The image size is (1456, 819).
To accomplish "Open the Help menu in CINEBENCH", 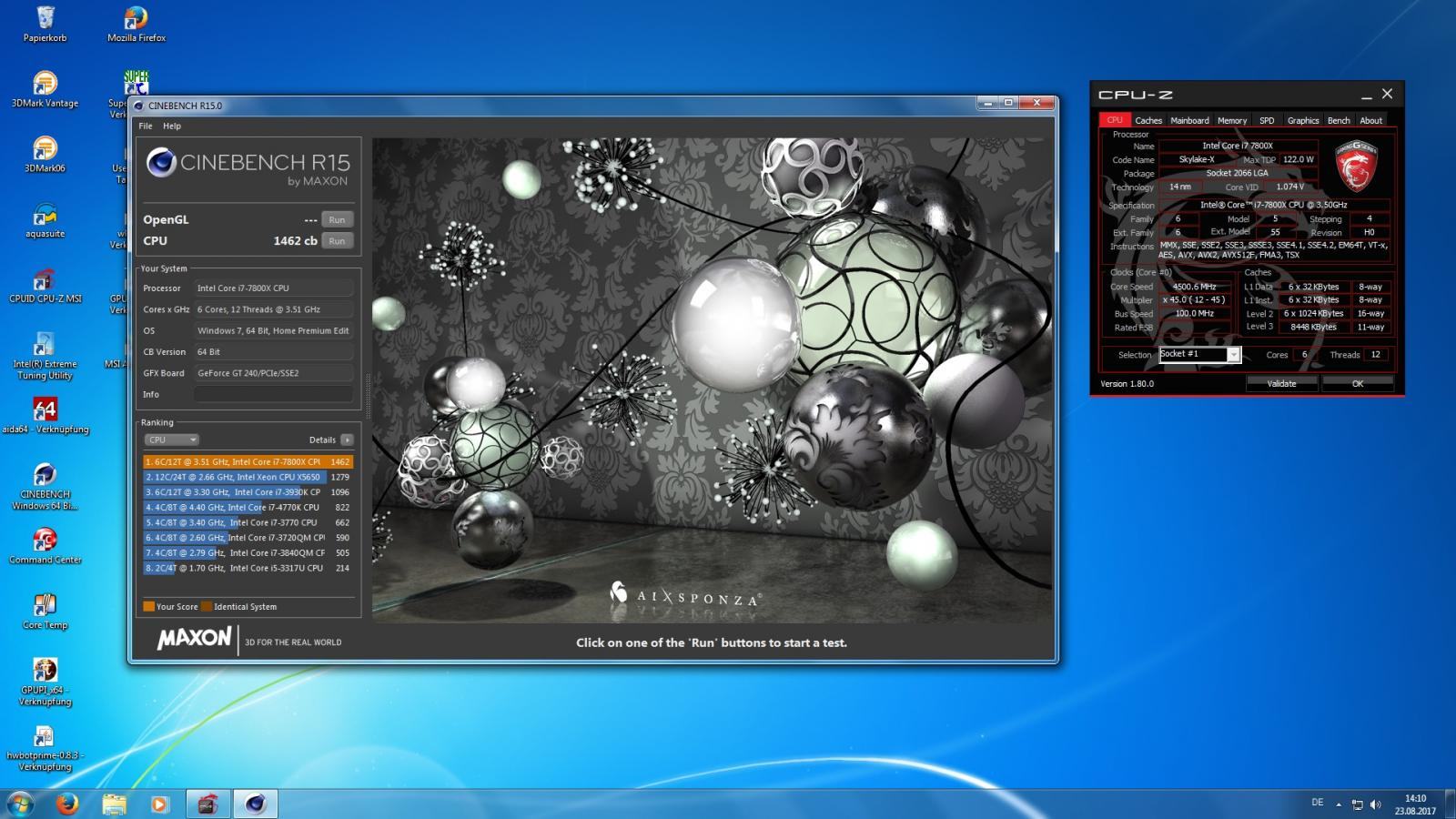I will 172,126.
